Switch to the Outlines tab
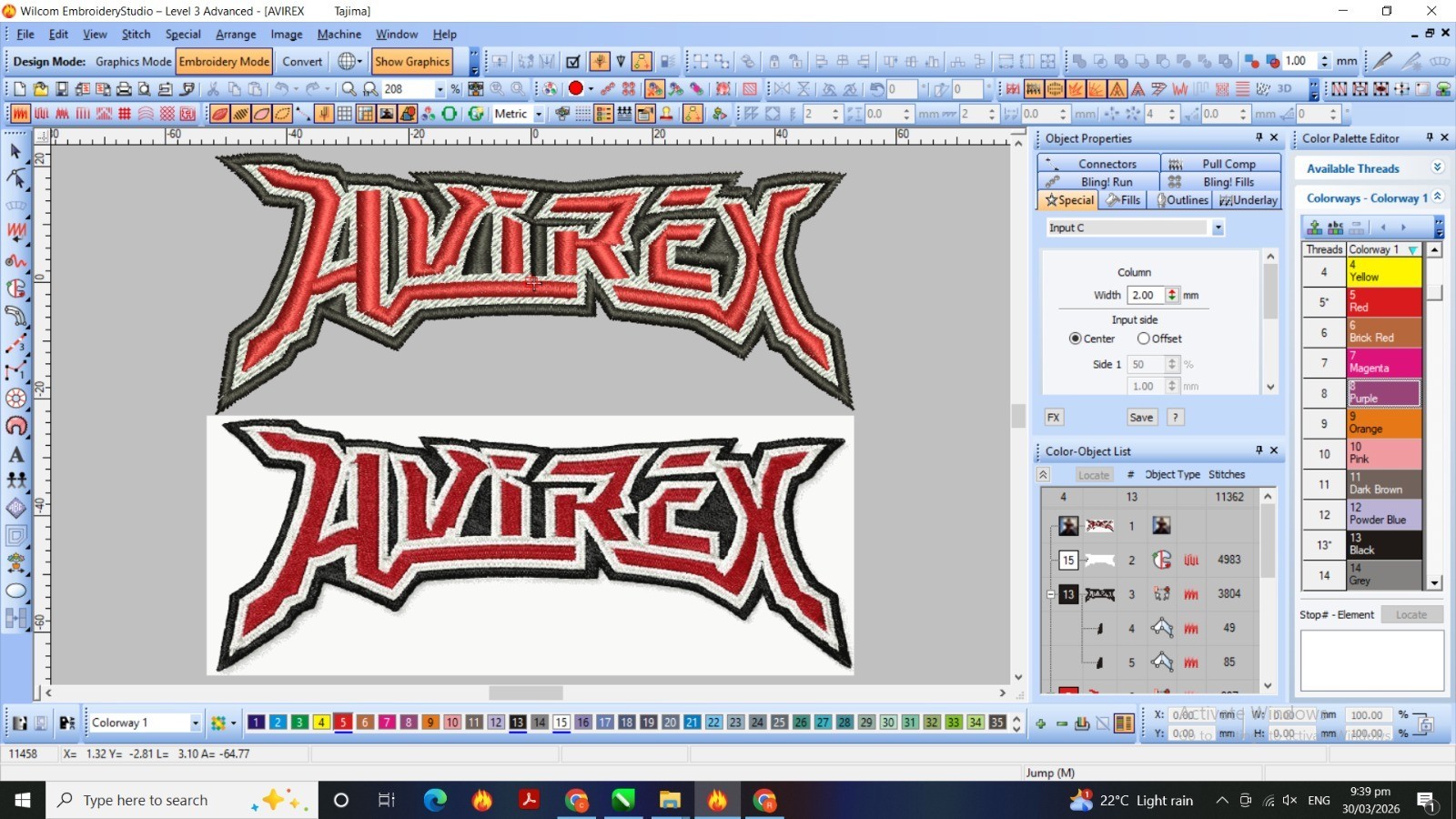 [x=1182, y=200]
